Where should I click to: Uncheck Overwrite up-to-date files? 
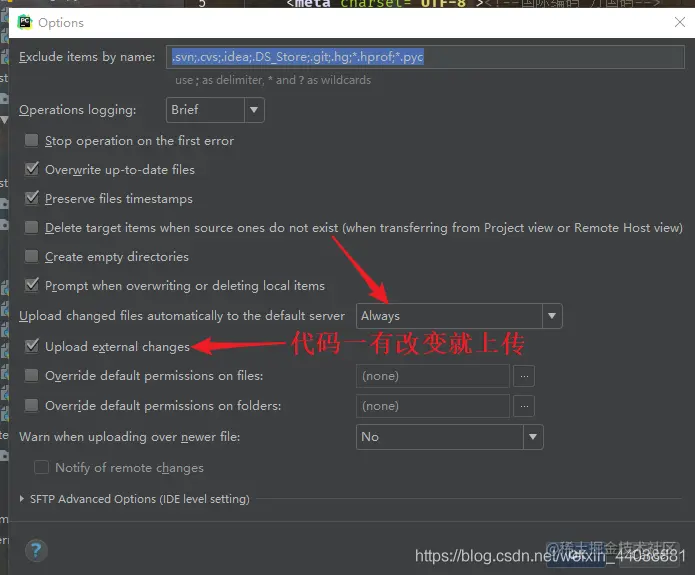[31, 169]
